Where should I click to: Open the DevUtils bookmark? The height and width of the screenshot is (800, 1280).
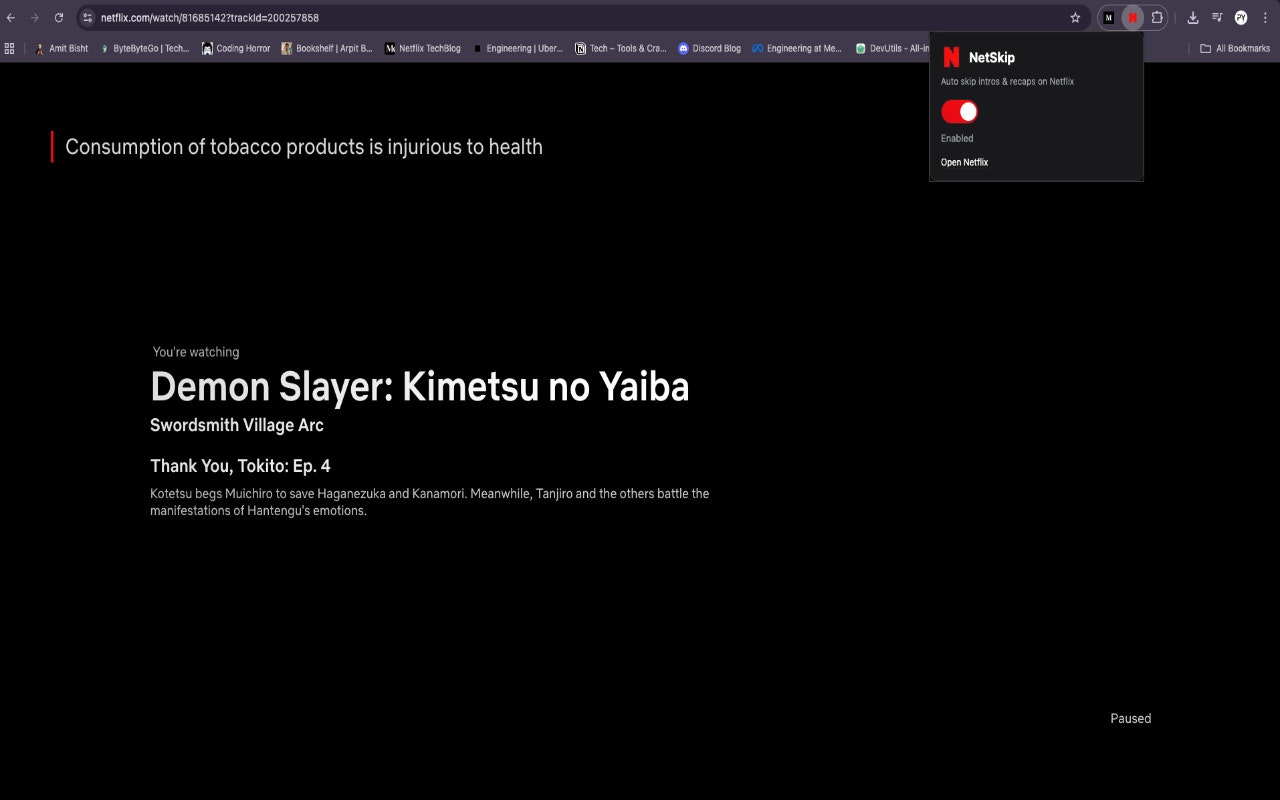[x=892, y=48]
